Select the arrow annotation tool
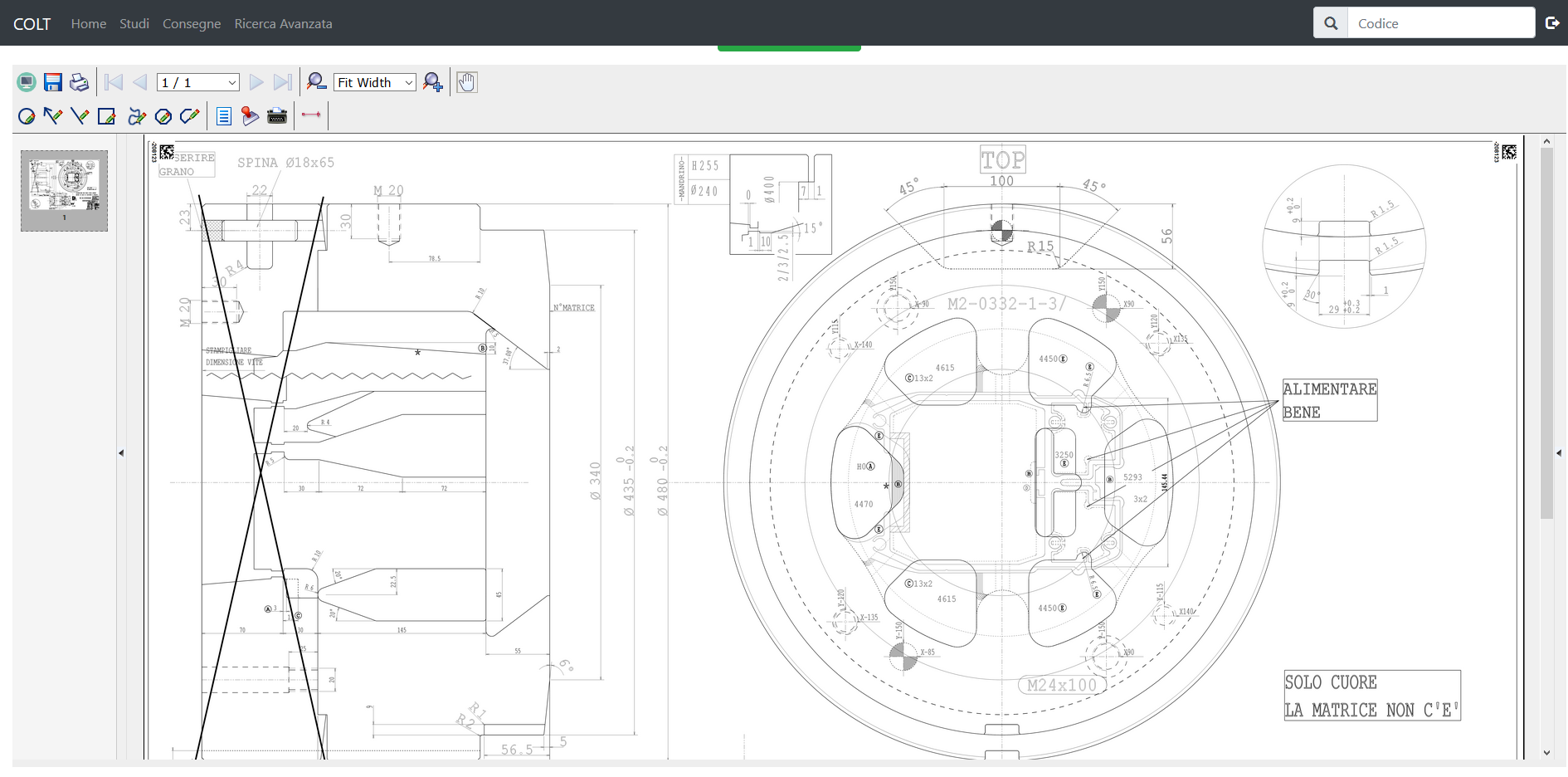The width and height of the screenshot is (1568, 777). click(53, 116)
